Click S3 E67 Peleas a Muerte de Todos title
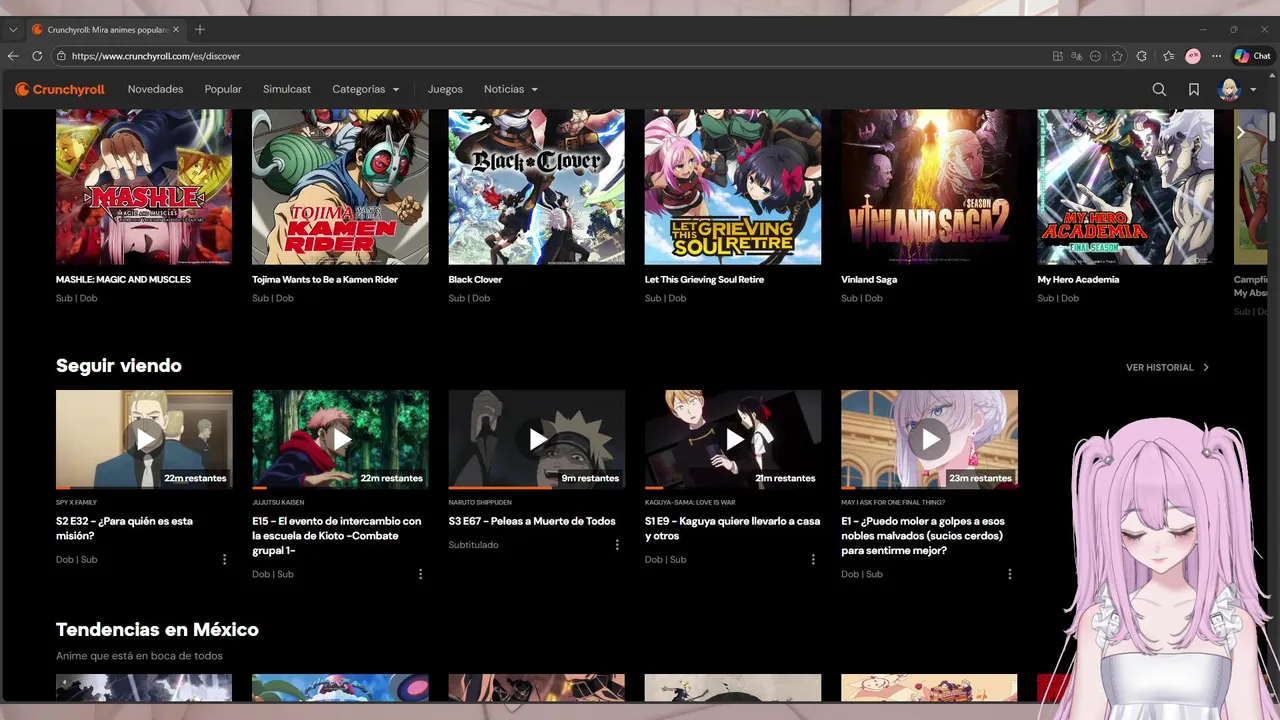The image size is (1280, 720). [x=532, y=521]
